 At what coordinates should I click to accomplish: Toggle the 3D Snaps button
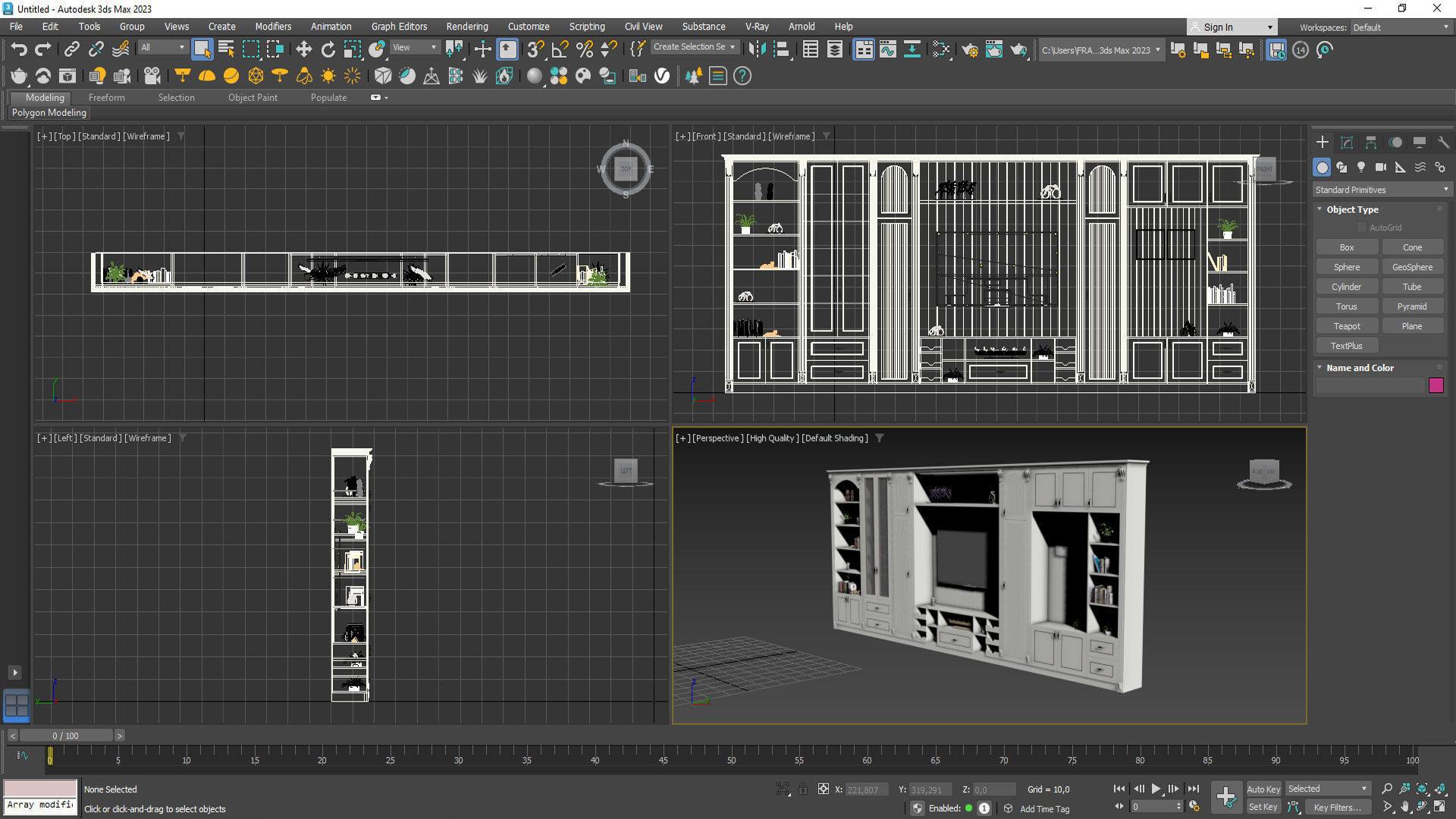click(x=535, y=50)
